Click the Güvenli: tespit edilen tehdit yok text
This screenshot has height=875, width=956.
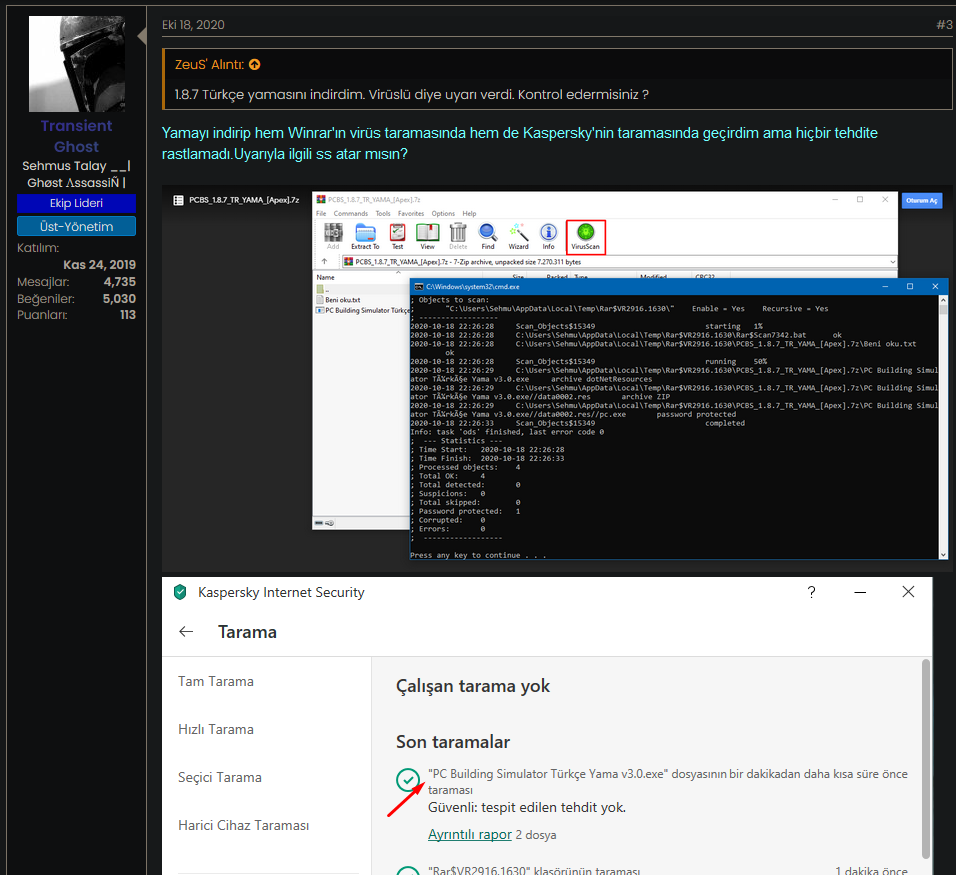coord(527,807)
